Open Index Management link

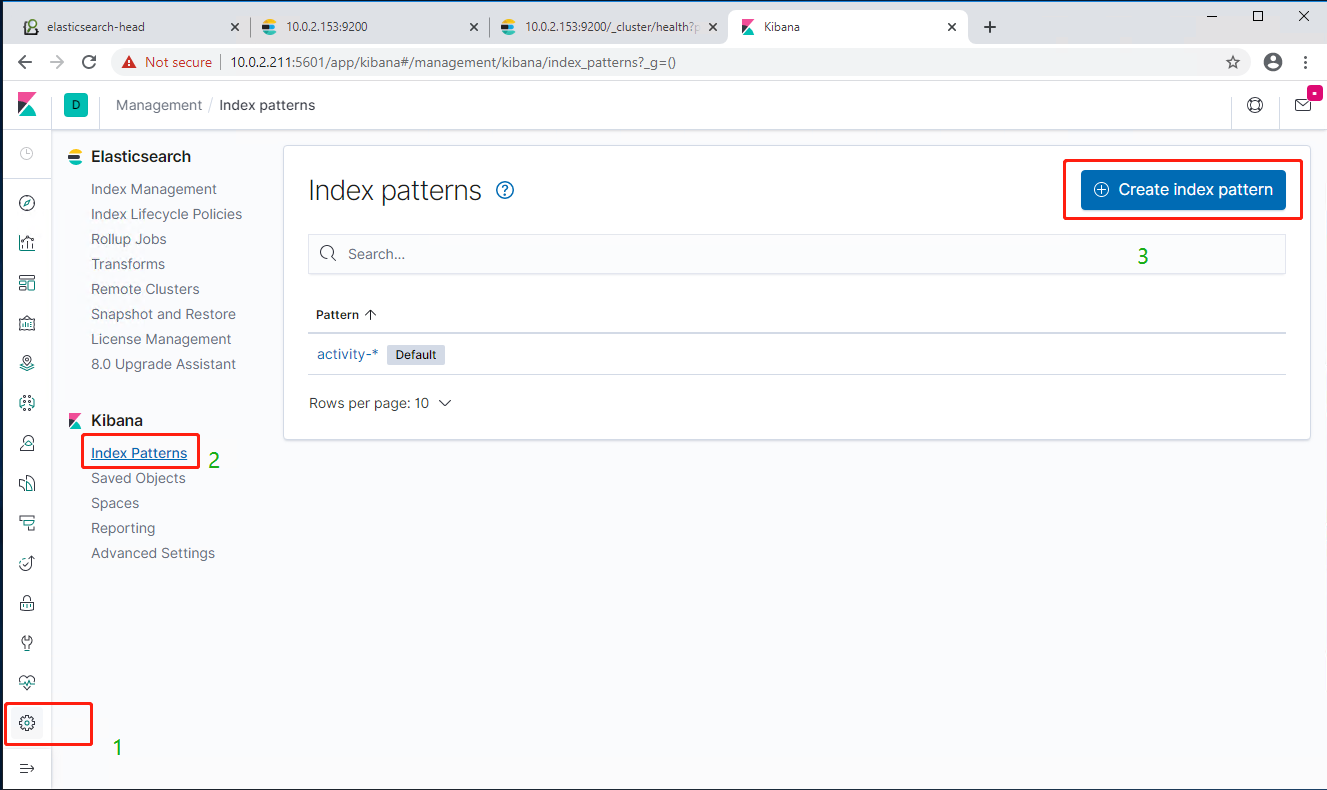154,189
